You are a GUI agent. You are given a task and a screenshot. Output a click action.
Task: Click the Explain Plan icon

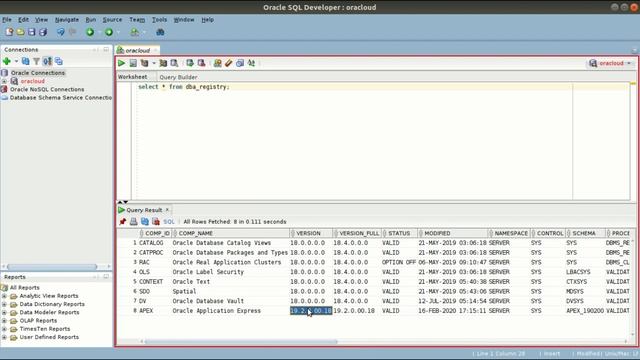point(144,63)
